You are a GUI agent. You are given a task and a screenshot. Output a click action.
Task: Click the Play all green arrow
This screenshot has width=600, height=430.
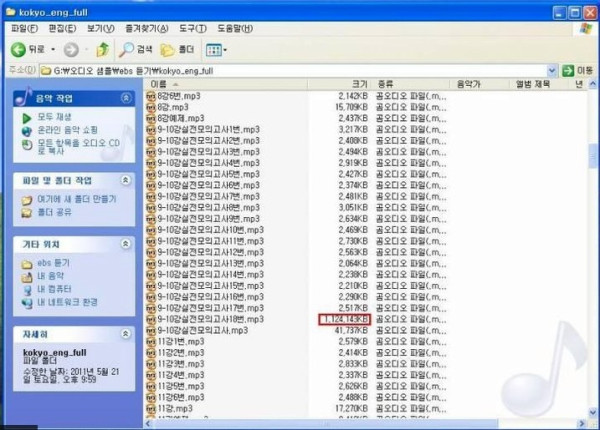coord(27,118)
